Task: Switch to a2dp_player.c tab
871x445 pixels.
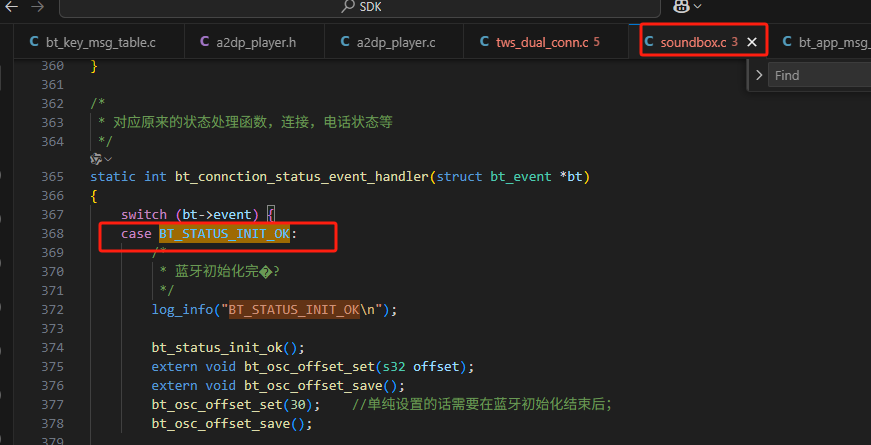Action: click(x=394, y=42)
